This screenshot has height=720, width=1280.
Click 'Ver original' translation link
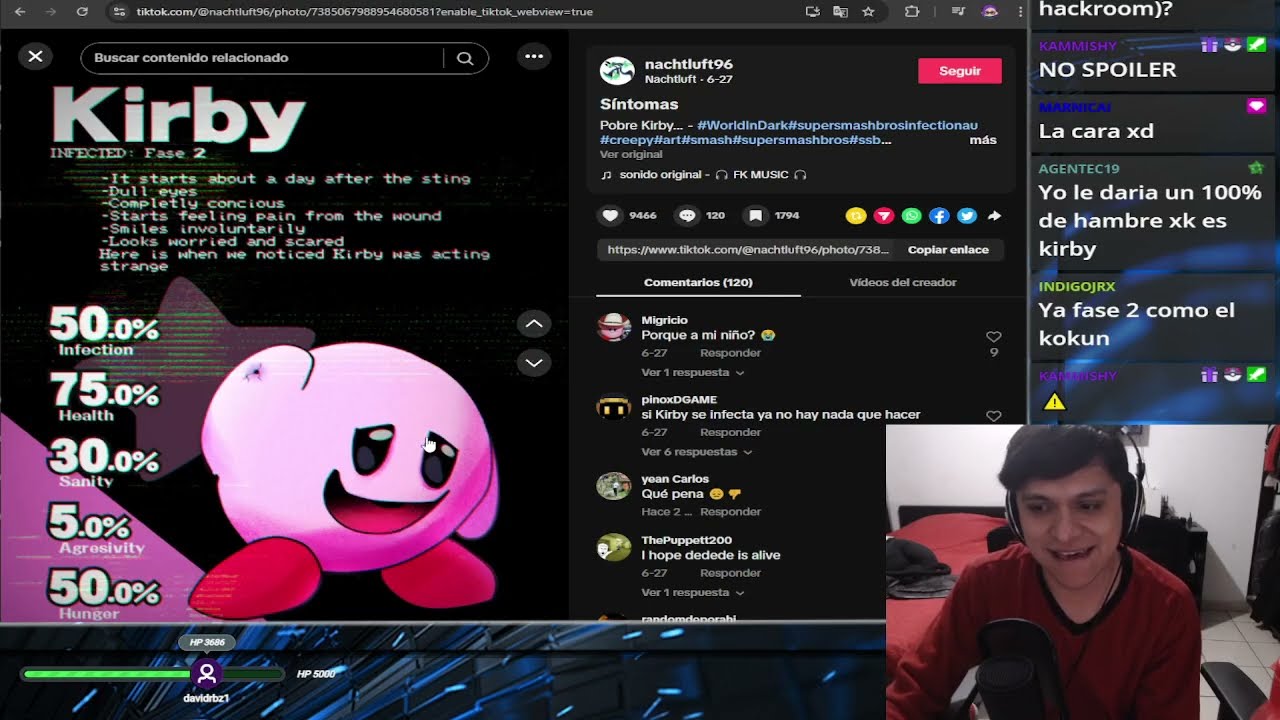pos(631,154)
